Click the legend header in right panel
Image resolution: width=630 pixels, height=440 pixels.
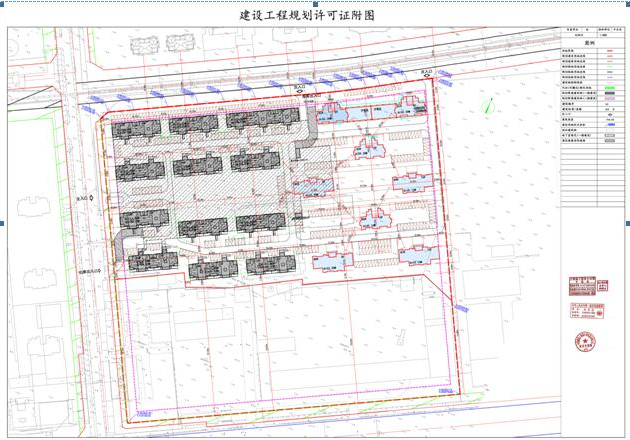[x=590, y=44]
